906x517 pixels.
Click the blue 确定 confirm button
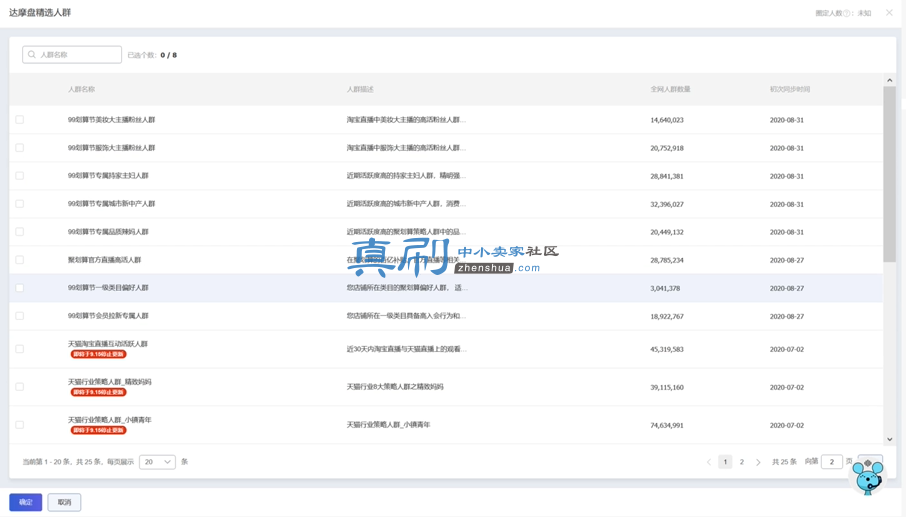25,503
